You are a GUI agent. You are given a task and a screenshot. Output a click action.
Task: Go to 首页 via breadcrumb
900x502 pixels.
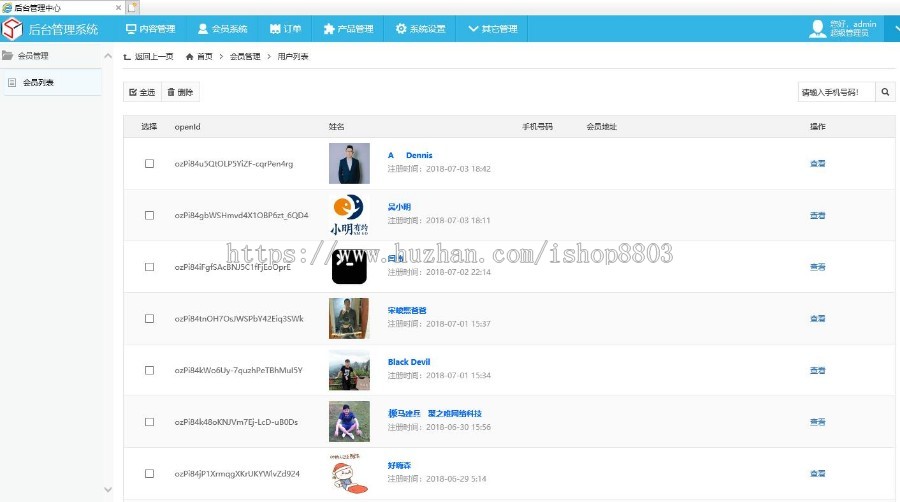point(199,56)
